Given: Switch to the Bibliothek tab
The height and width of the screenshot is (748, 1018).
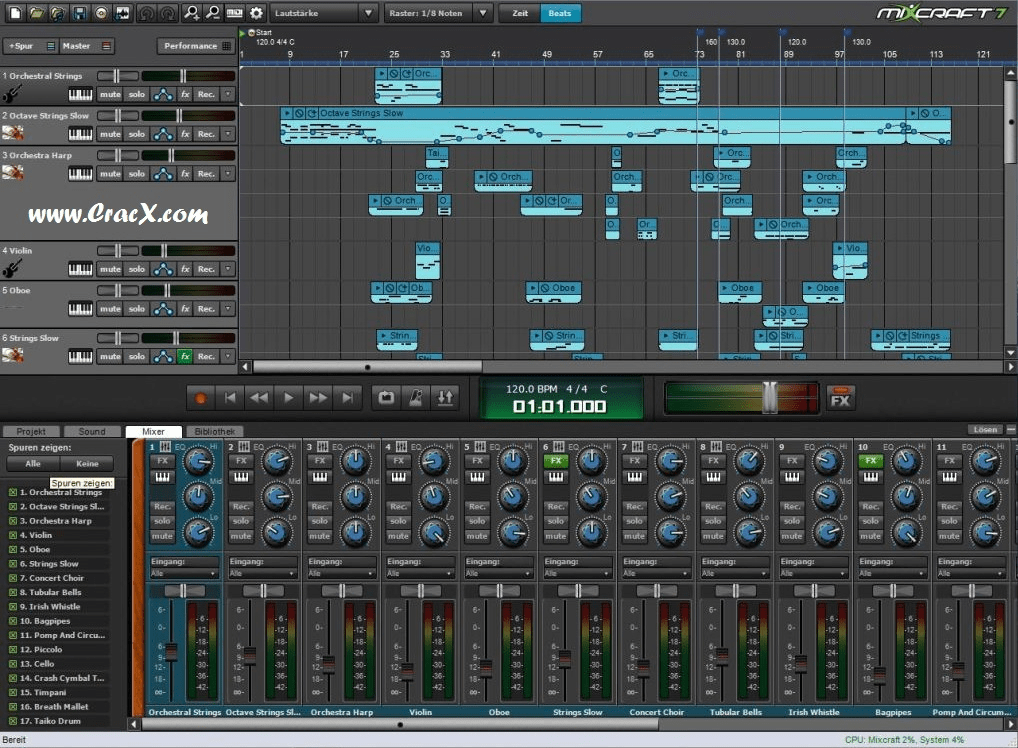Looking at the screenshot, I should coord(215,431).
